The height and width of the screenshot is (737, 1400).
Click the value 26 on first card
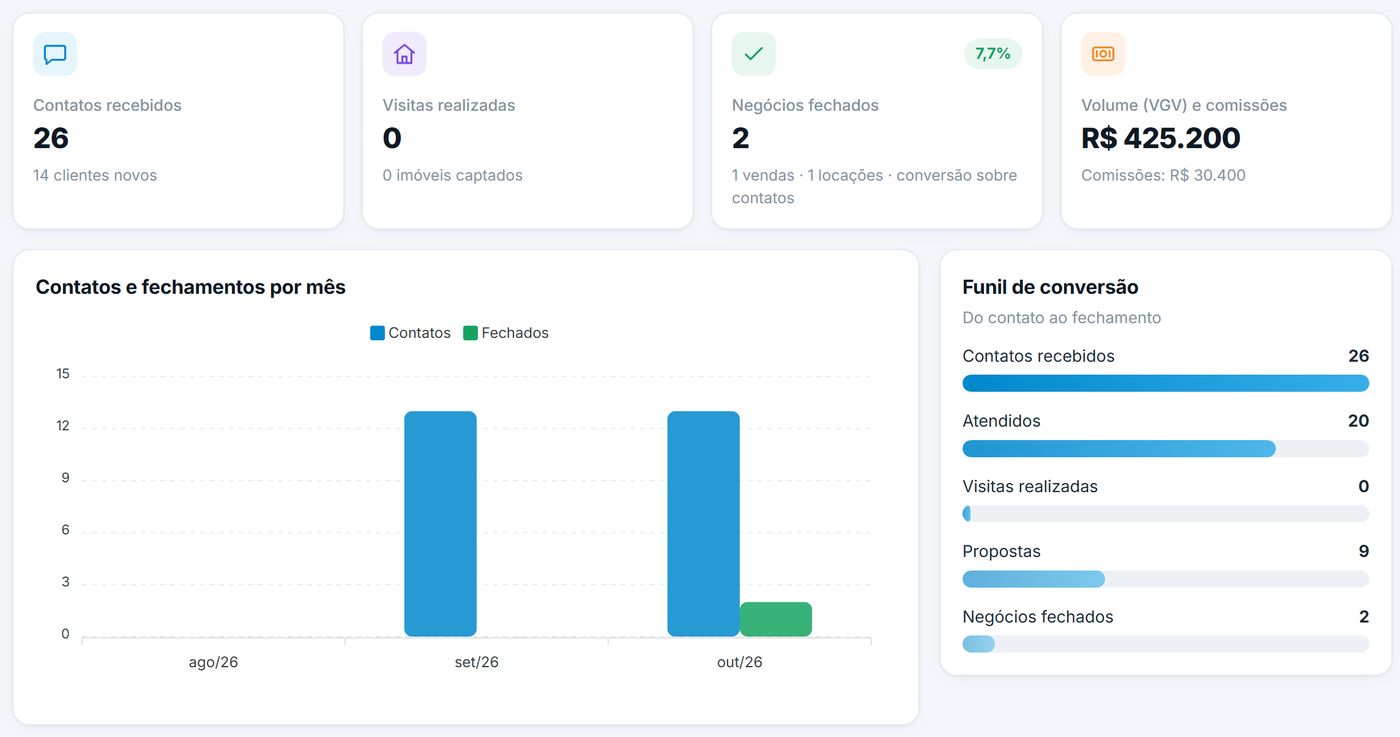[51, 138]
